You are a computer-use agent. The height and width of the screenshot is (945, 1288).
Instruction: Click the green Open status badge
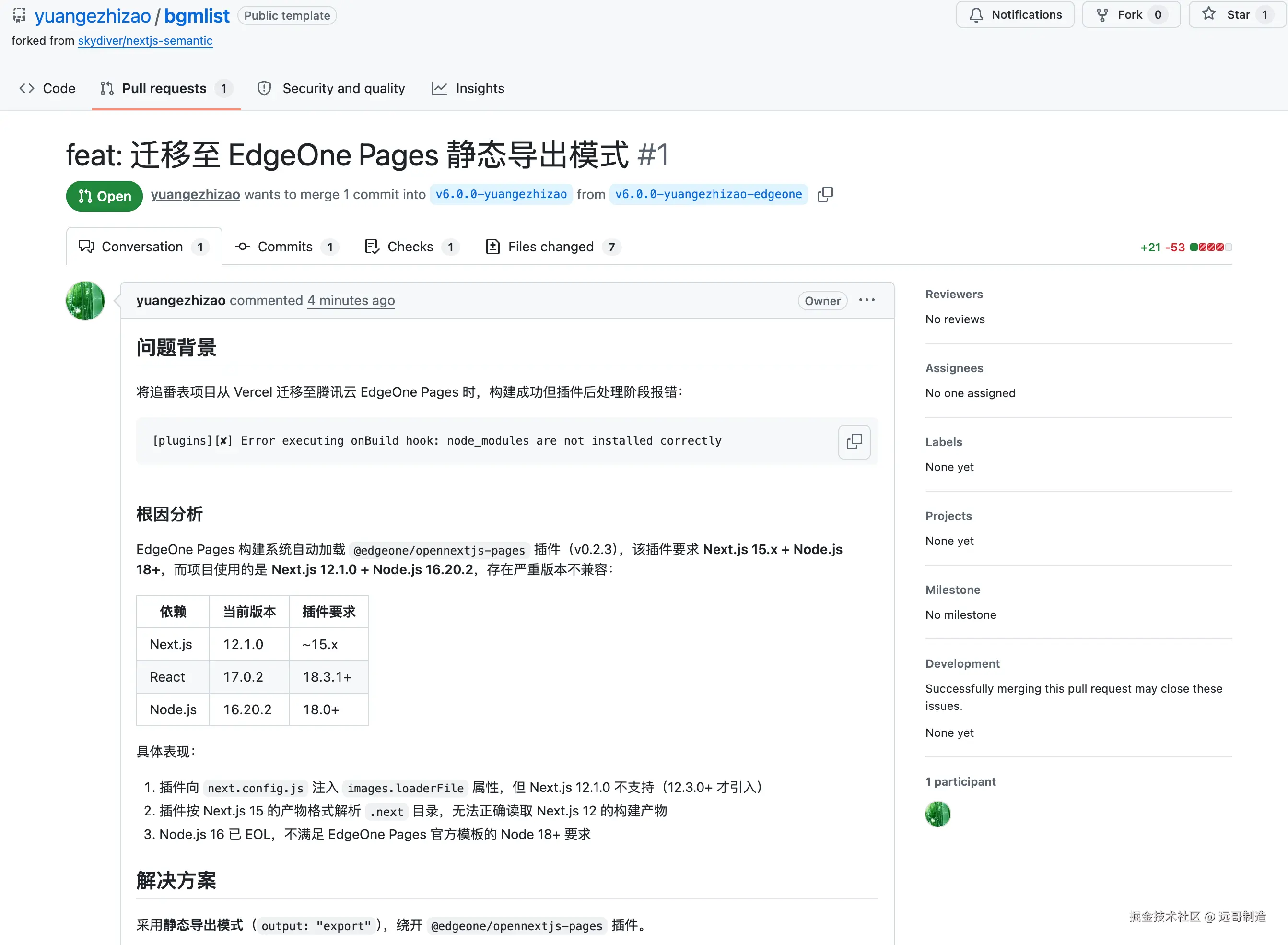coord(104,196)
